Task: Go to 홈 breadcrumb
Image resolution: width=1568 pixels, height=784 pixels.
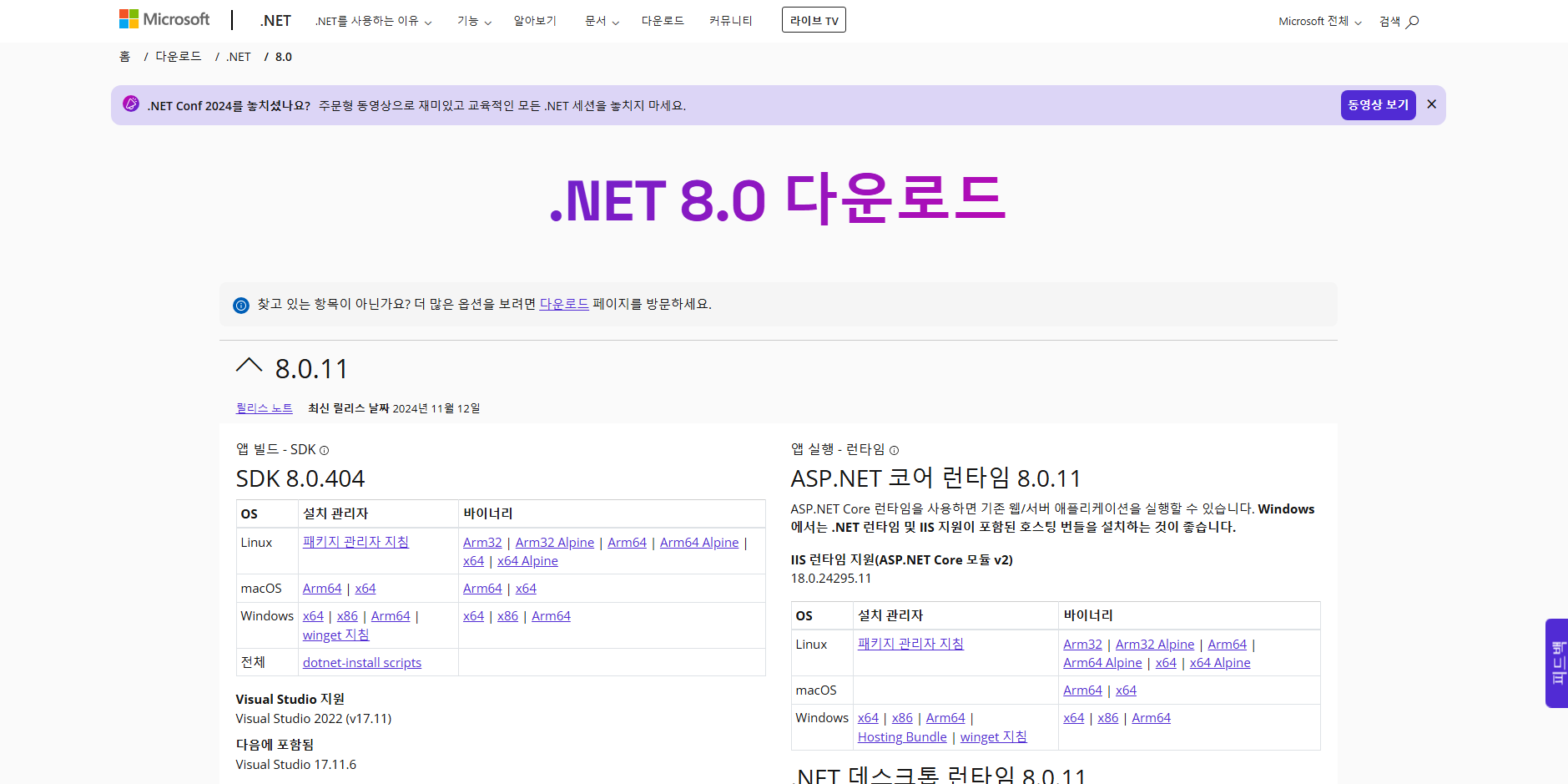Action: click(124, 57)
